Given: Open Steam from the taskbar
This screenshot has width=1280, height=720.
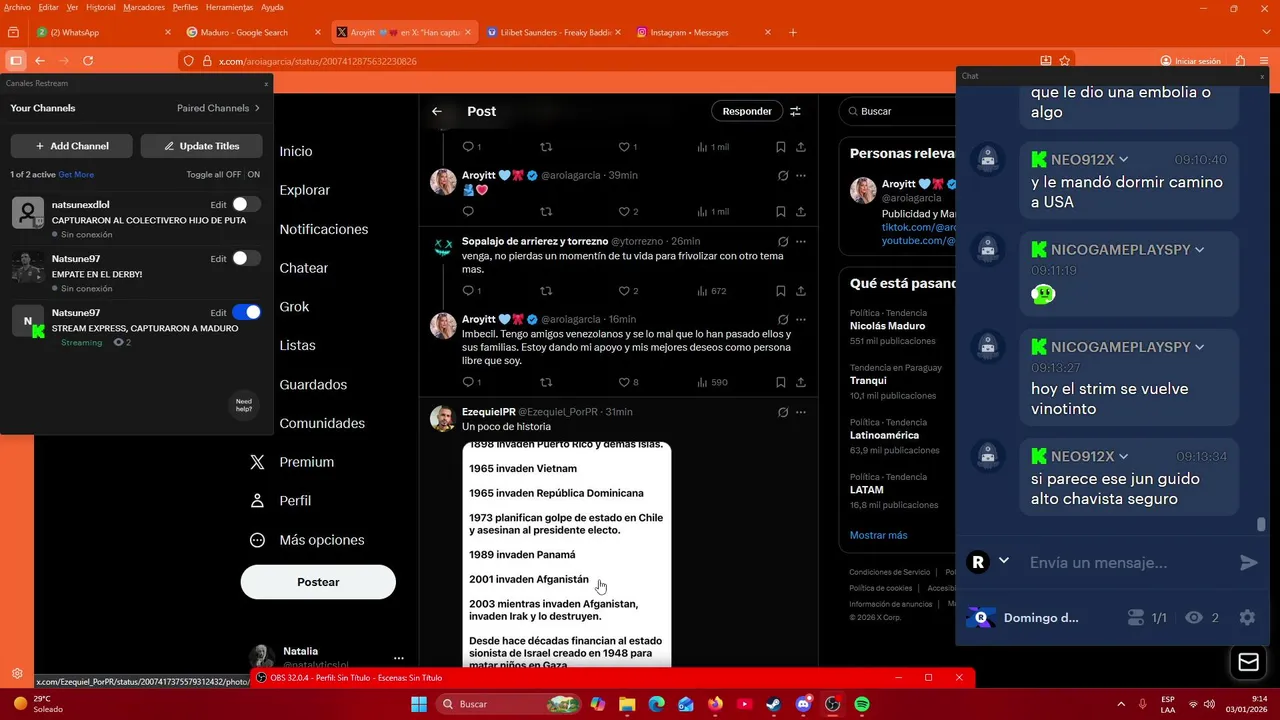Looking at the screenshot, I should [x=774, y=704].
